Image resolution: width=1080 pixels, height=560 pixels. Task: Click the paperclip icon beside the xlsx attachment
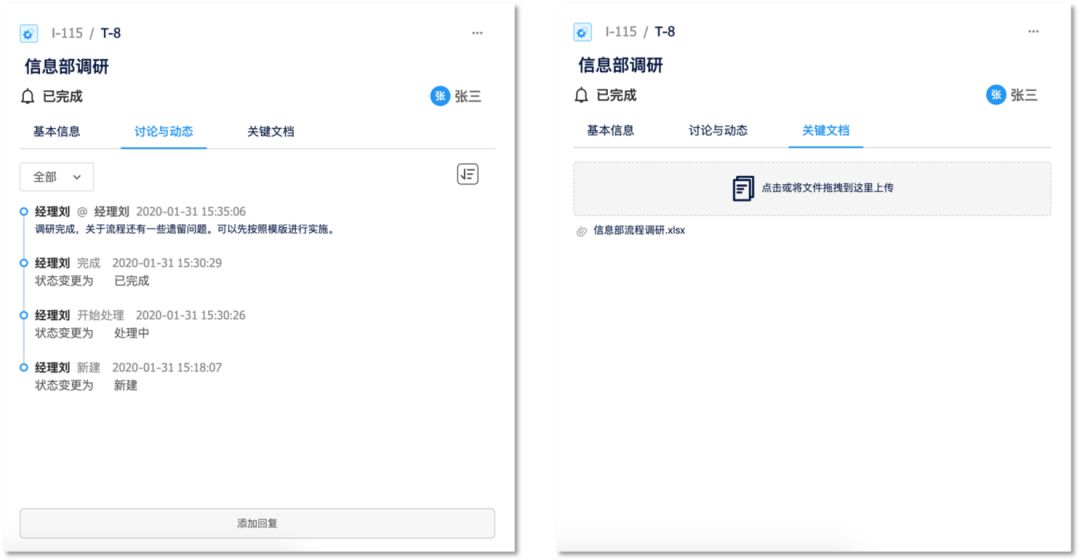click(582, 231)
